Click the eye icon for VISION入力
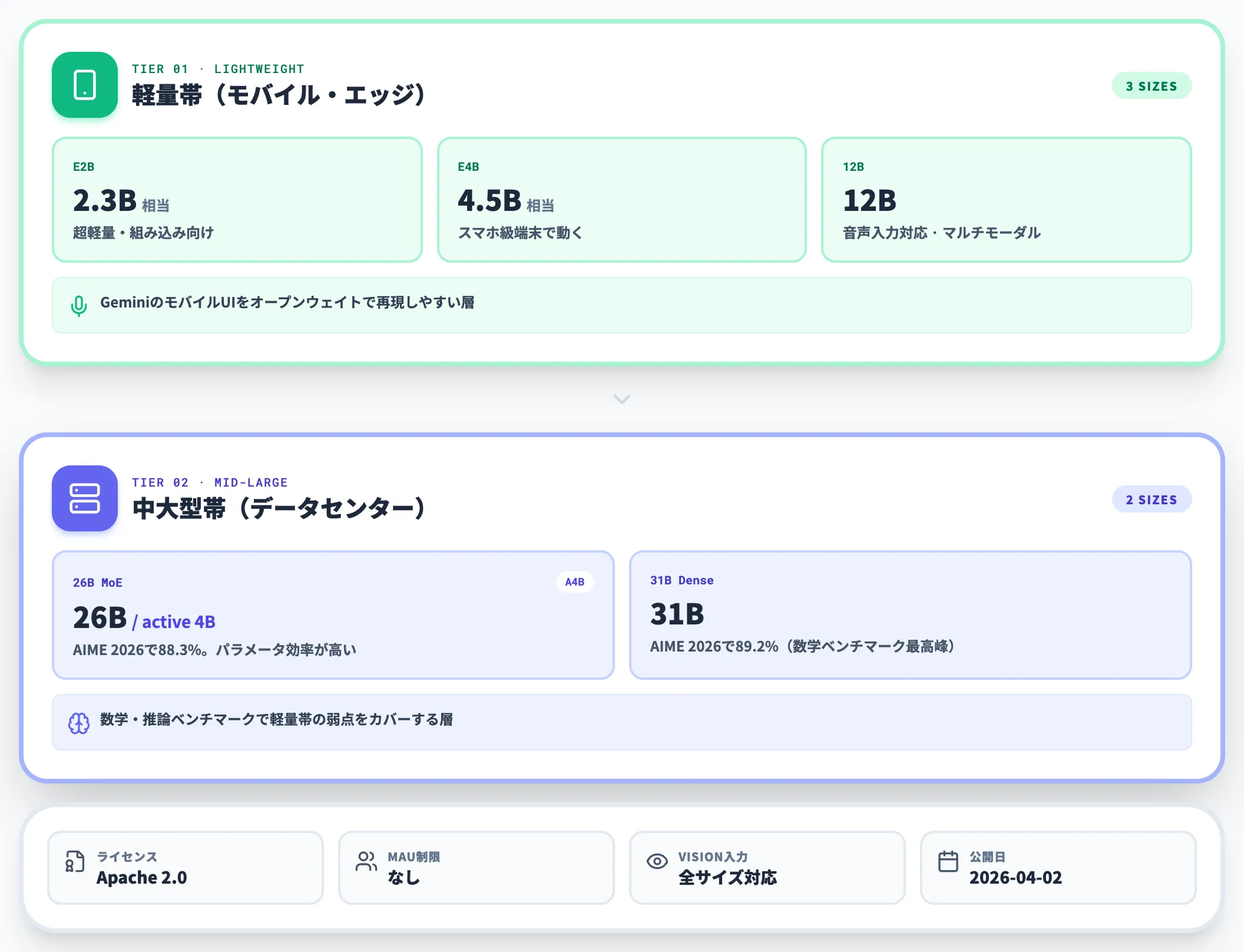 point(657,861)
